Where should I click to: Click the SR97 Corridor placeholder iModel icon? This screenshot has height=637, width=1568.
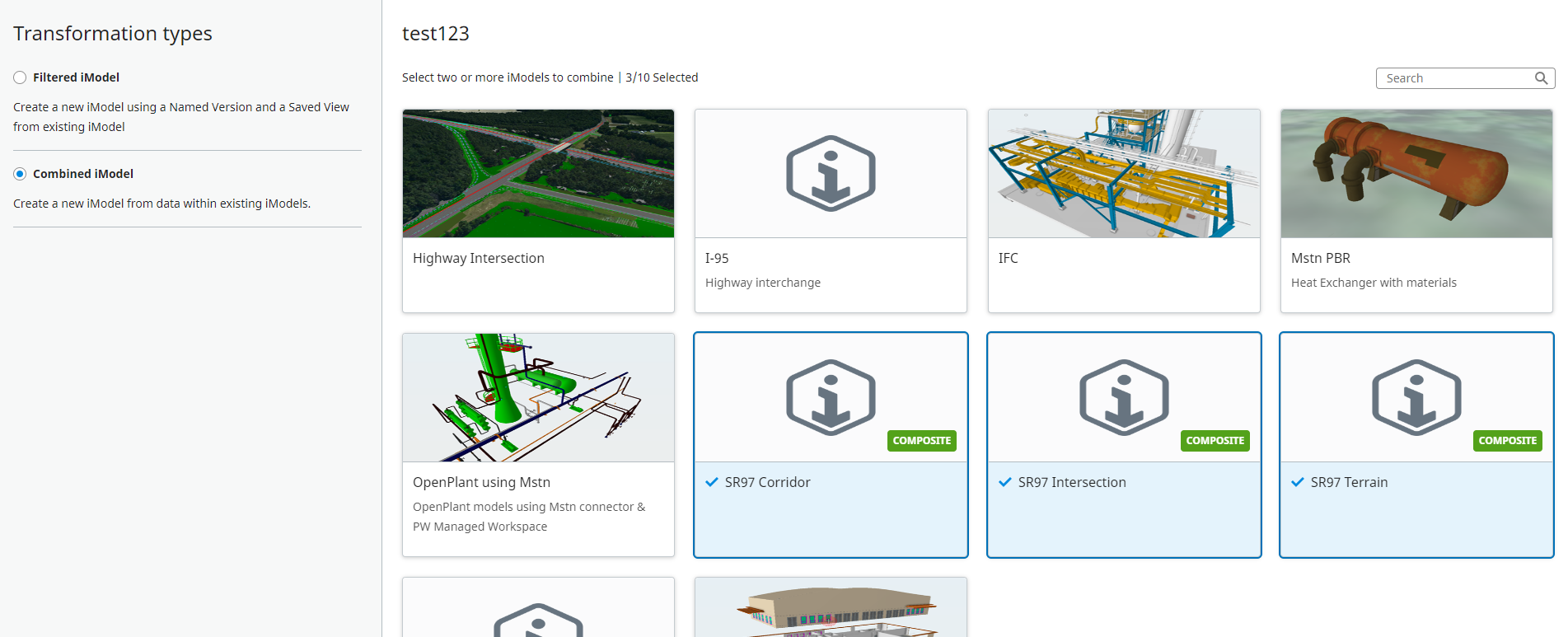point(831,397)
